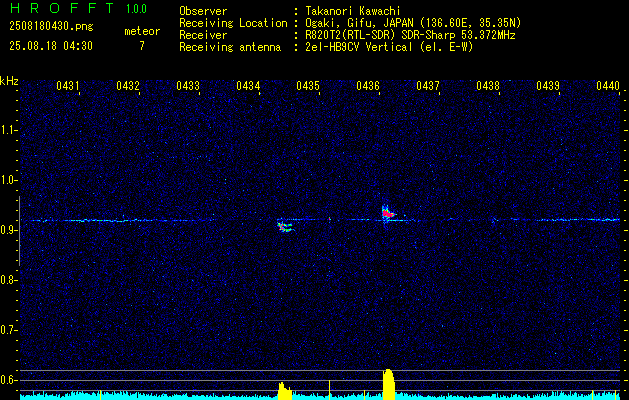Click frequency axis label 1.0
The height and width of the screenshot is (400, 629).
coord(8,180)
